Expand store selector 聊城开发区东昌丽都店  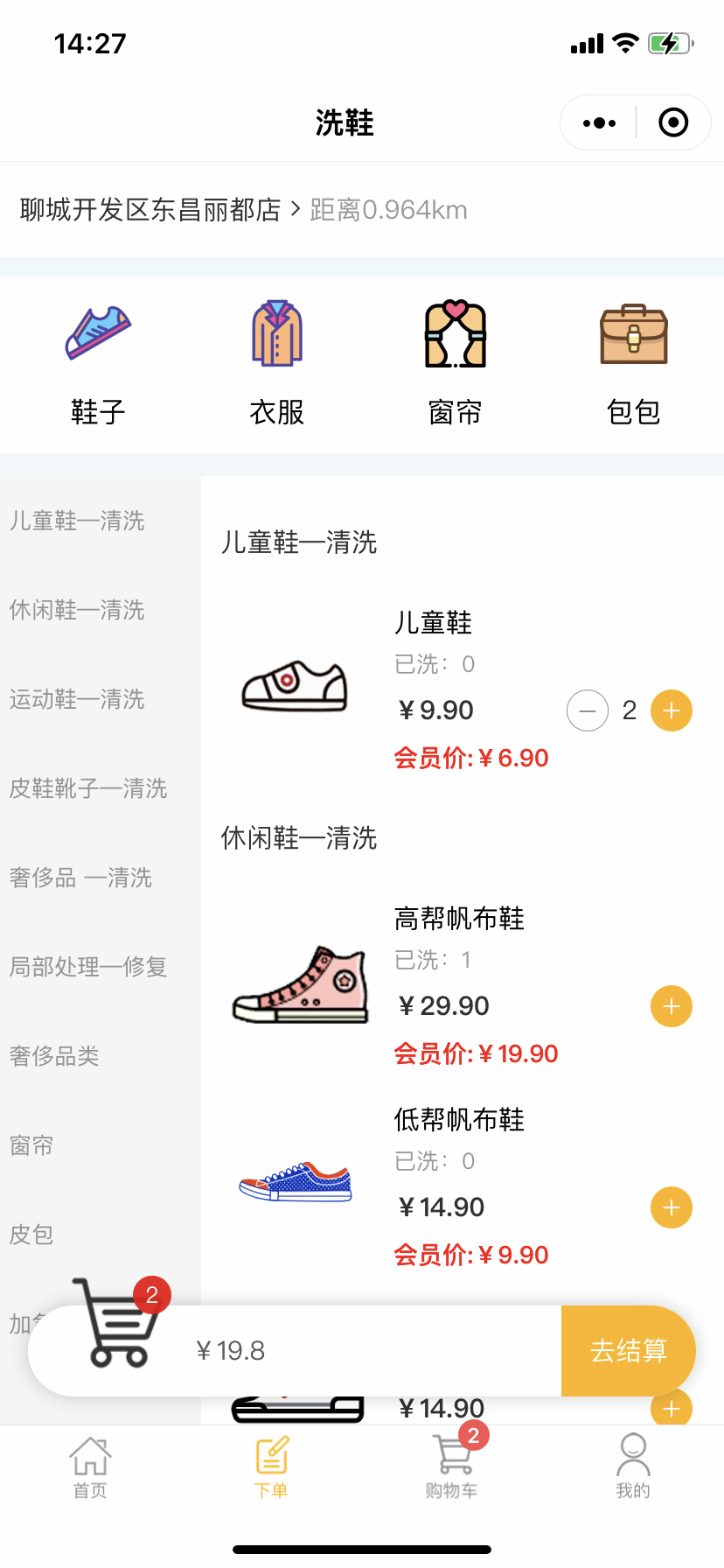[159, 210]
